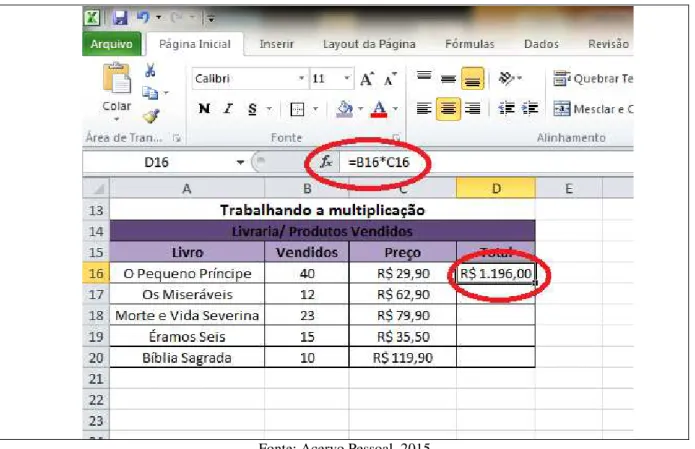Open the undo history dropdown arrow
The height and width of the screenshot is (449, 695).
158,18
